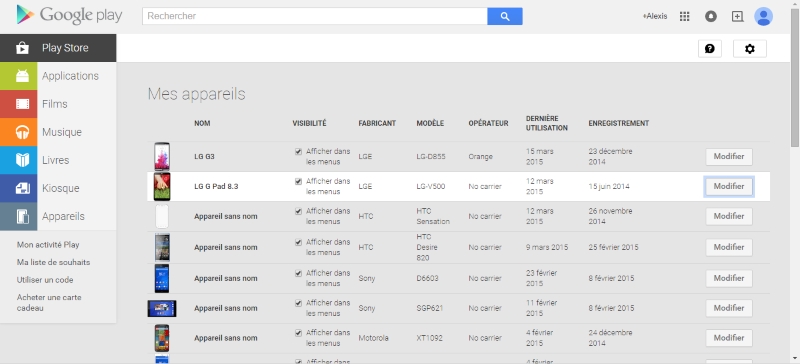The image size is (800, 364).
Task: Open the Applications section in sidebar
Action: coord(58,76)
